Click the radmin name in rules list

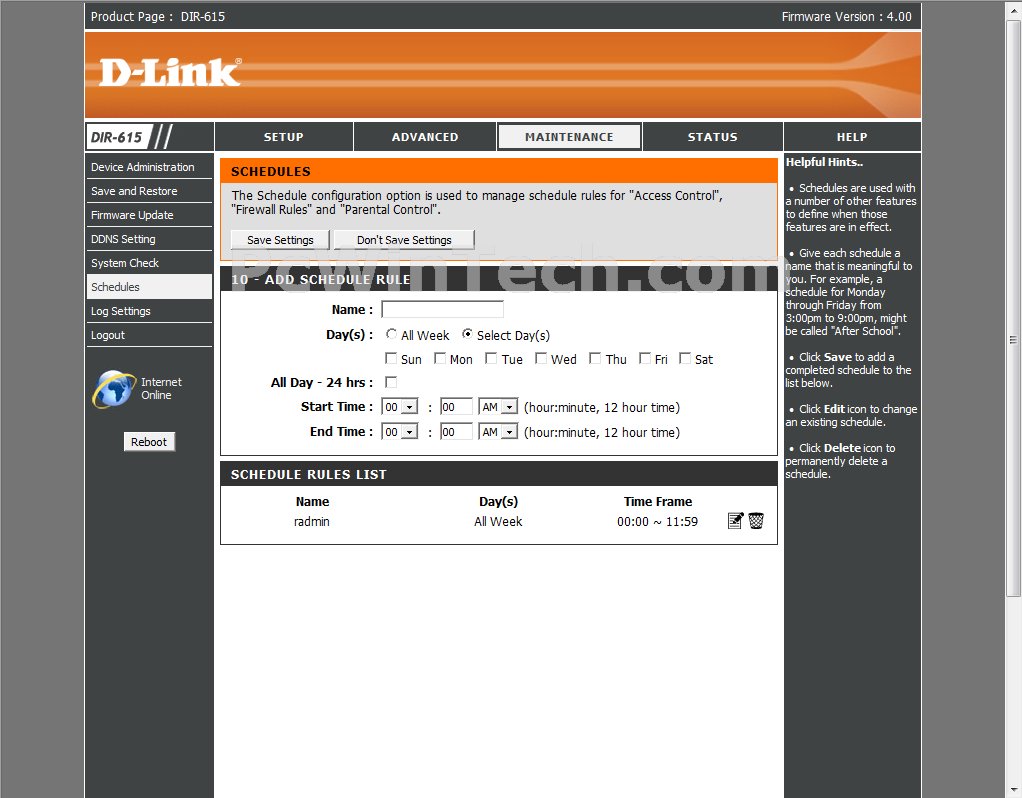coord(312,522)
